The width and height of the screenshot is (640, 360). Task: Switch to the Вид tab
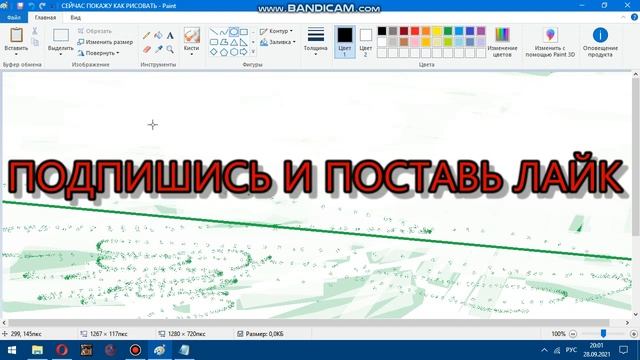pyautogui.click(x=76, y=18)
